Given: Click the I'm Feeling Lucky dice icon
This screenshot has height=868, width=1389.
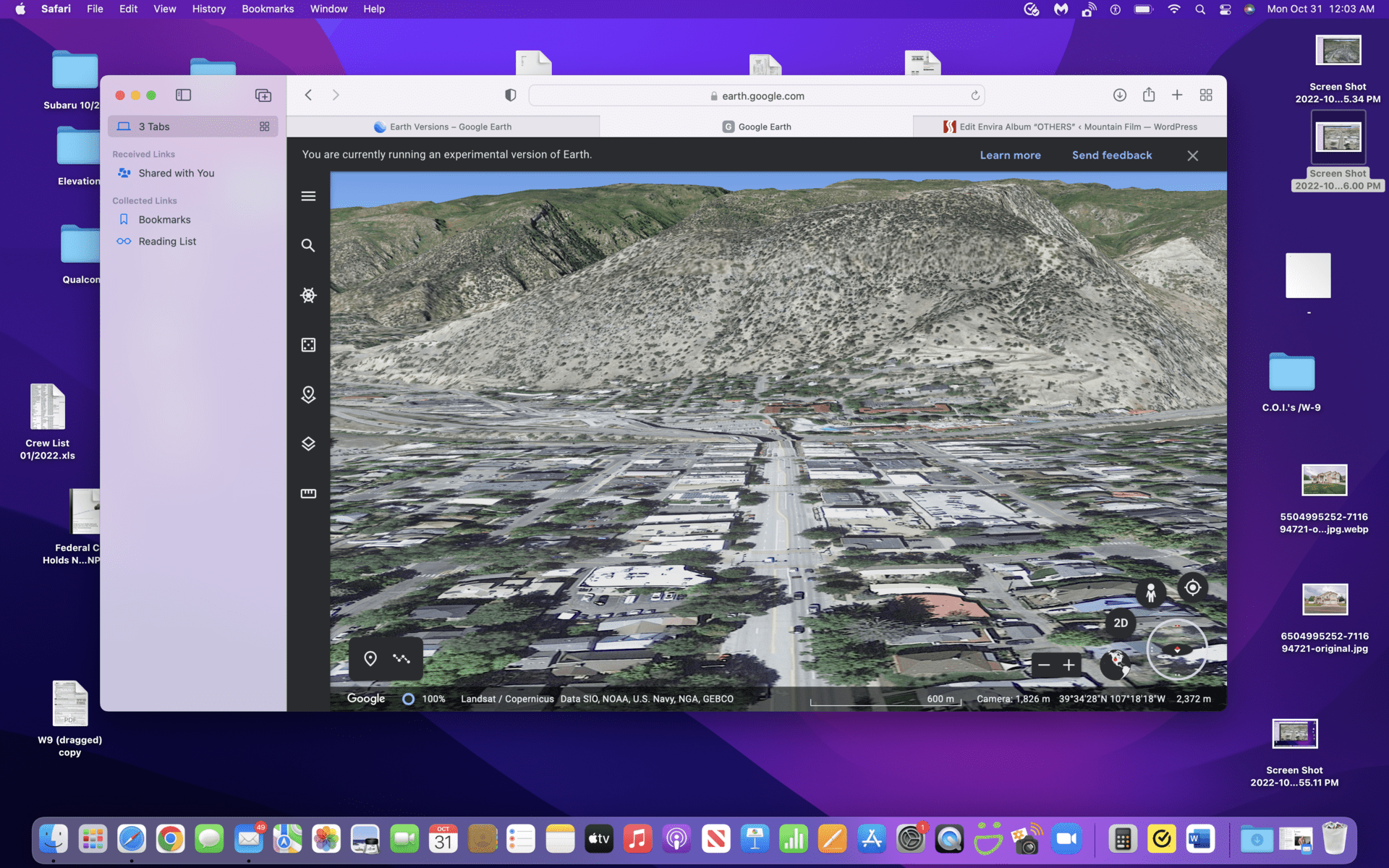Looking at the screenshot, I should (308, 345).
